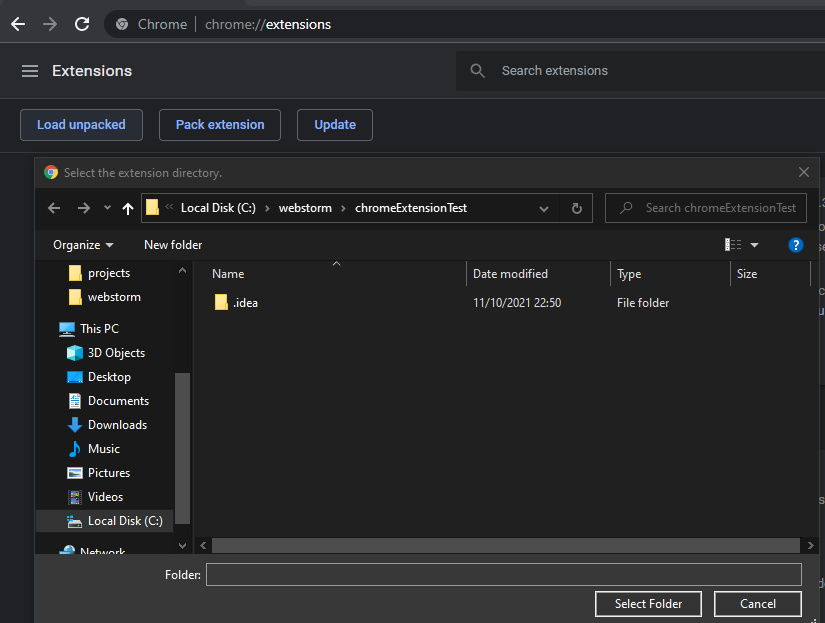Click the Search extensions field
825x623 pixels.
(x=640, y=71)
